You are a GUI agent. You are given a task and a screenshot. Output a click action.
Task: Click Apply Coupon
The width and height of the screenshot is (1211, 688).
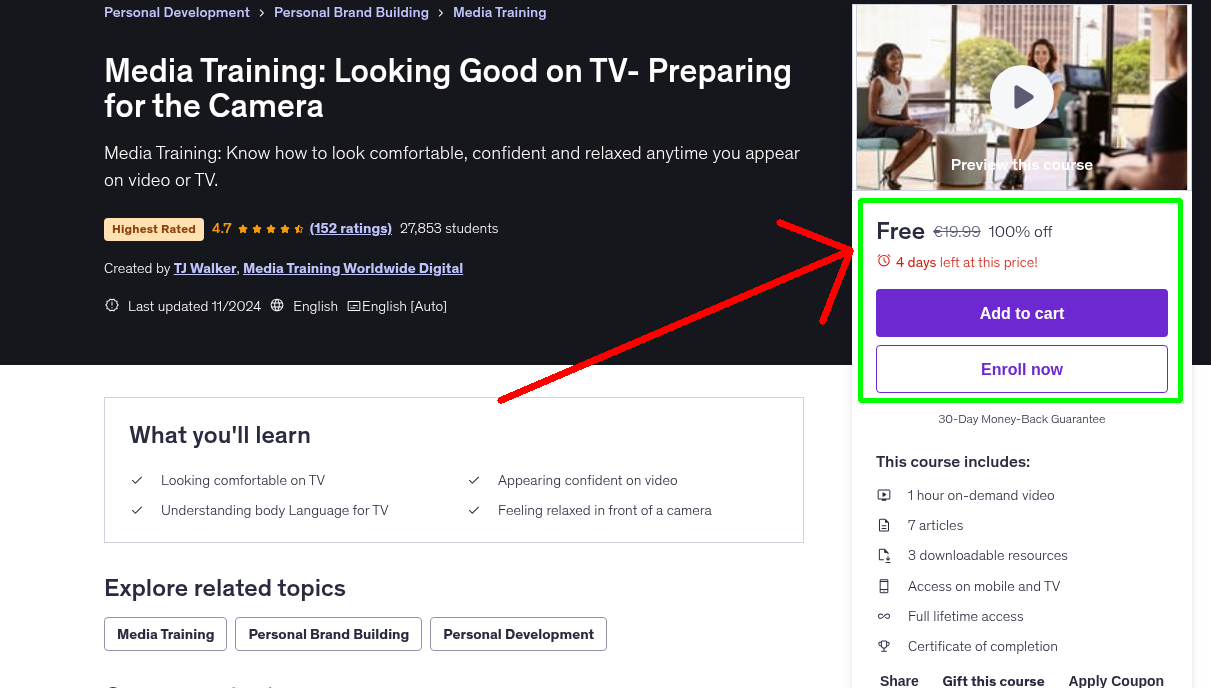click(x=1116, y=680)
